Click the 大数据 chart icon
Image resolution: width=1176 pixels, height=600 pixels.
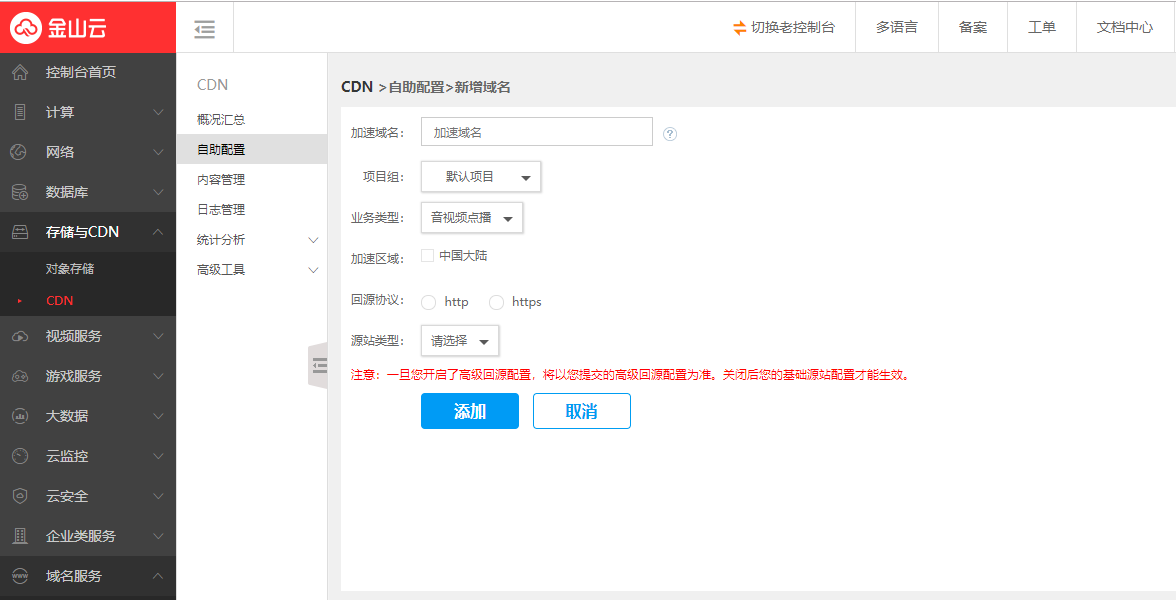20,416
